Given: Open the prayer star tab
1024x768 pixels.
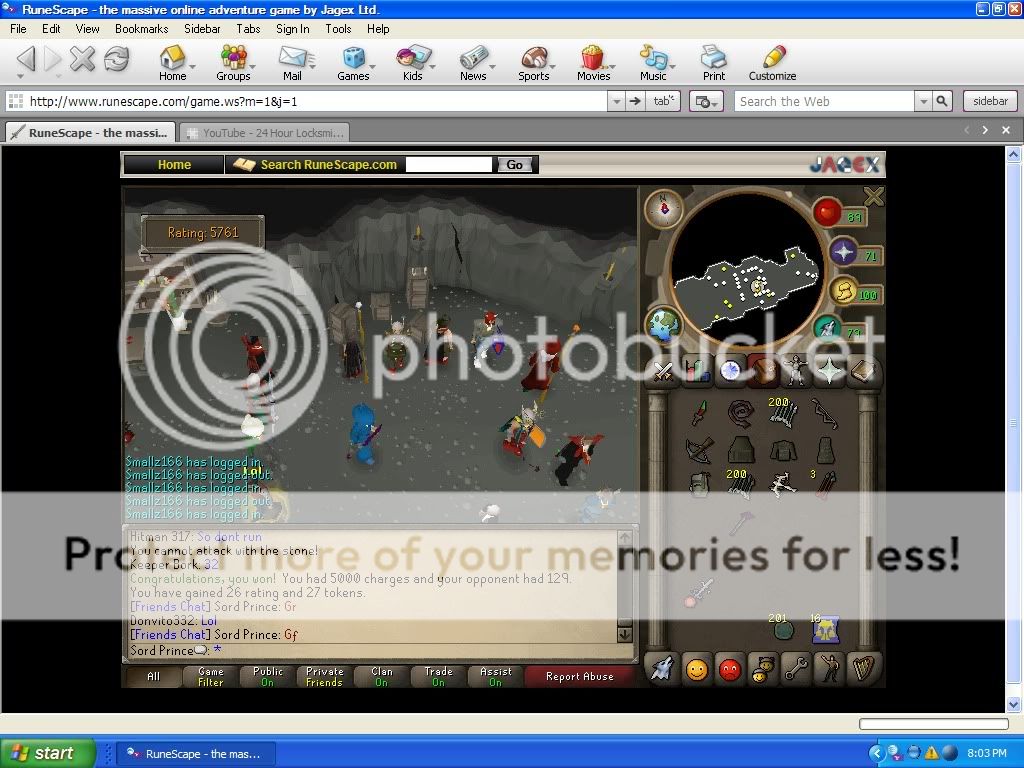Looking at the screenshot, I should coord(828,370).
